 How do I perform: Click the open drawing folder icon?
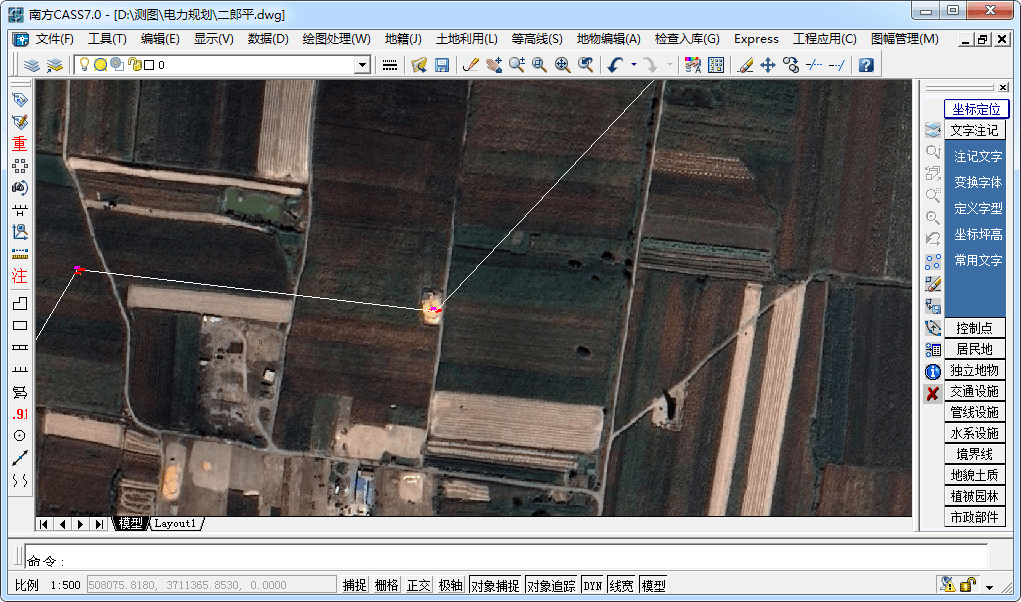[419, 65]
